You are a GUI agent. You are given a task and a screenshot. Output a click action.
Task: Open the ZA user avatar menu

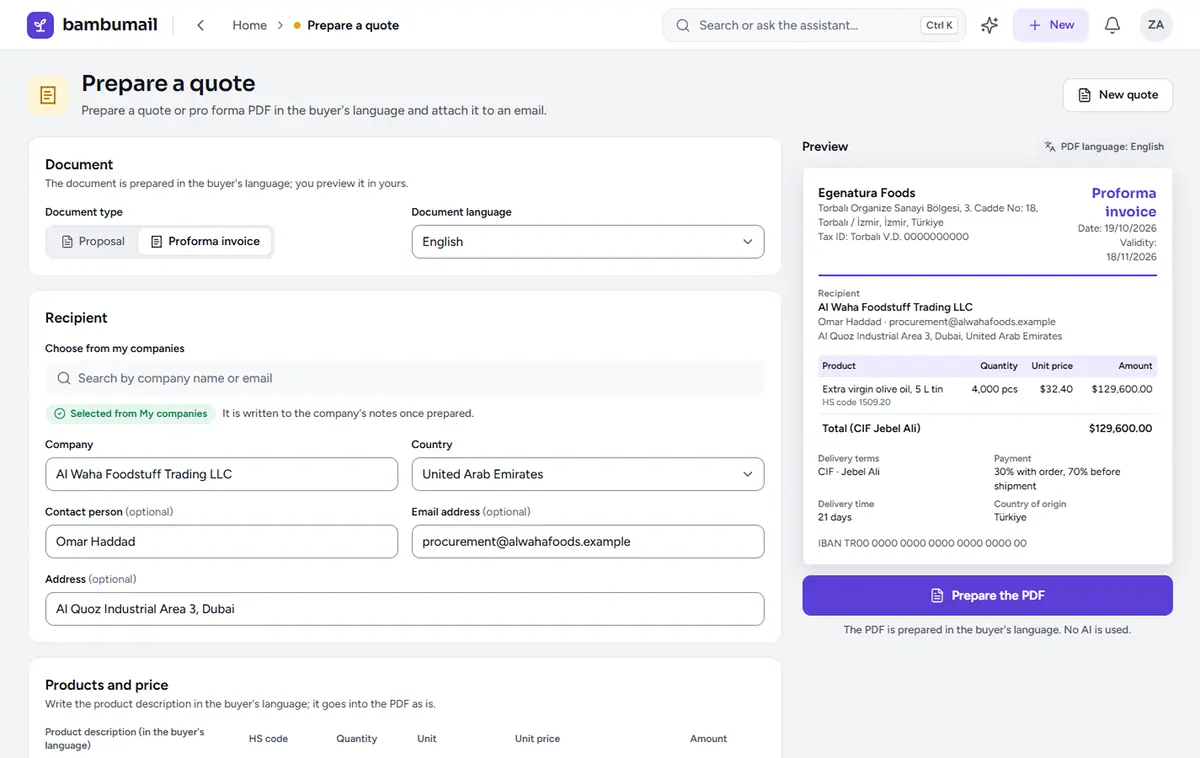click(x=1156, y=25)
